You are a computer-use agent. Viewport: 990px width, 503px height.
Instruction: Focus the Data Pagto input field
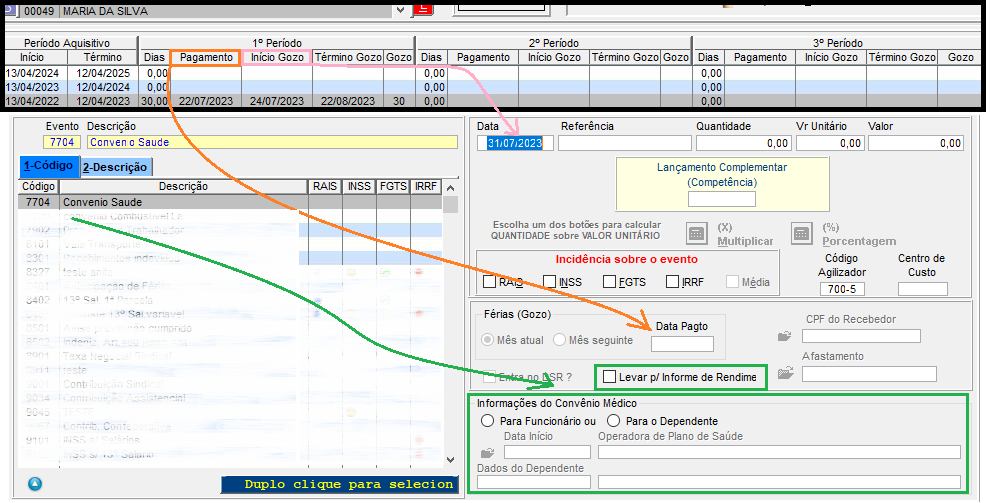pyautogui.click(x=683, y=344)
